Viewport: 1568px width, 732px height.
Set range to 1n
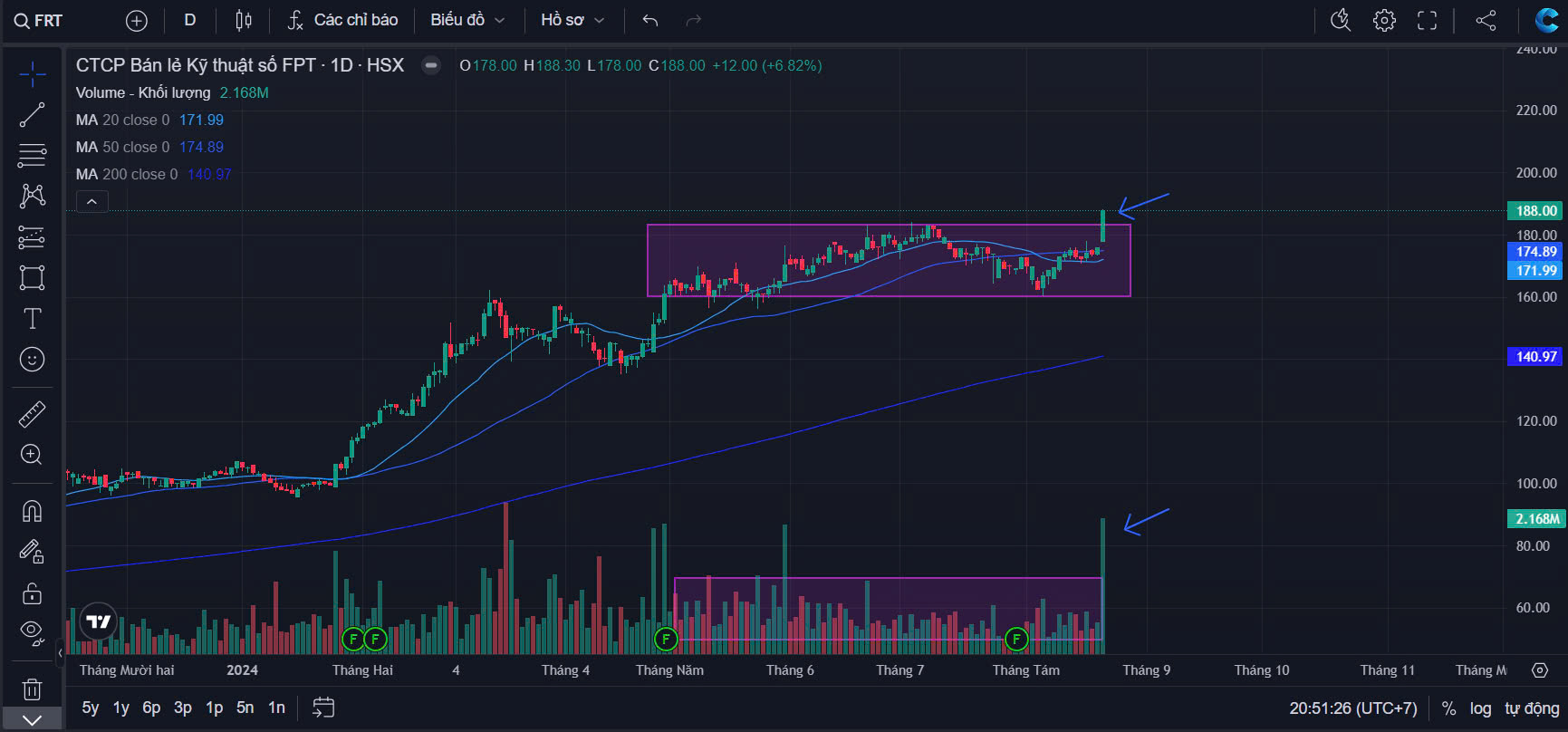pos(276,708)
